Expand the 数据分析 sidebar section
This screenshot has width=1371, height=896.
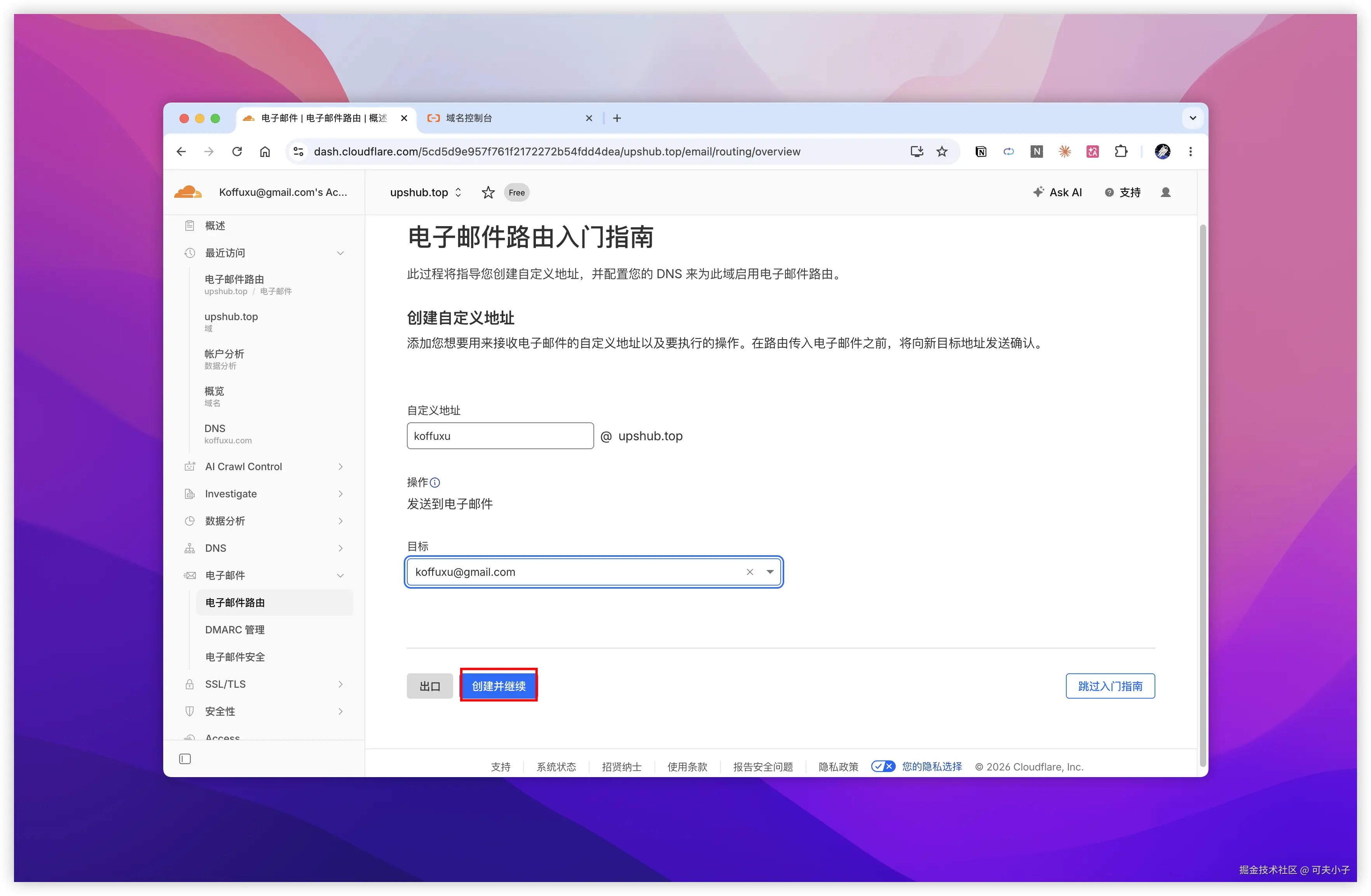pos(340,521)
